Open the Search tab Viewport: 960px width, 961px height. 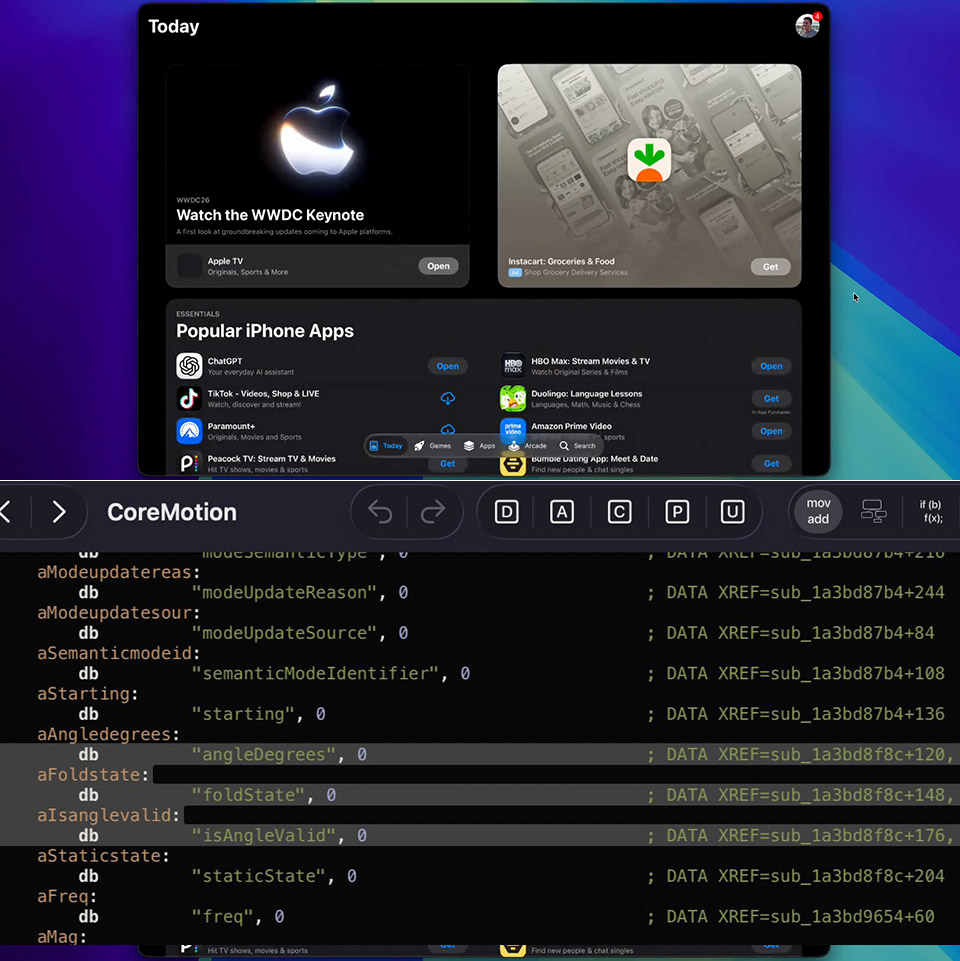pos(577,446)
